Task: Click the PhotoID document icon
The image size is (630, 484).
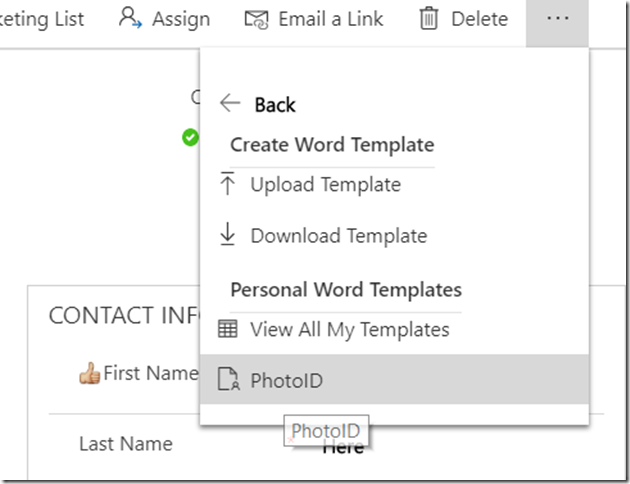Action: coord(229,380)
